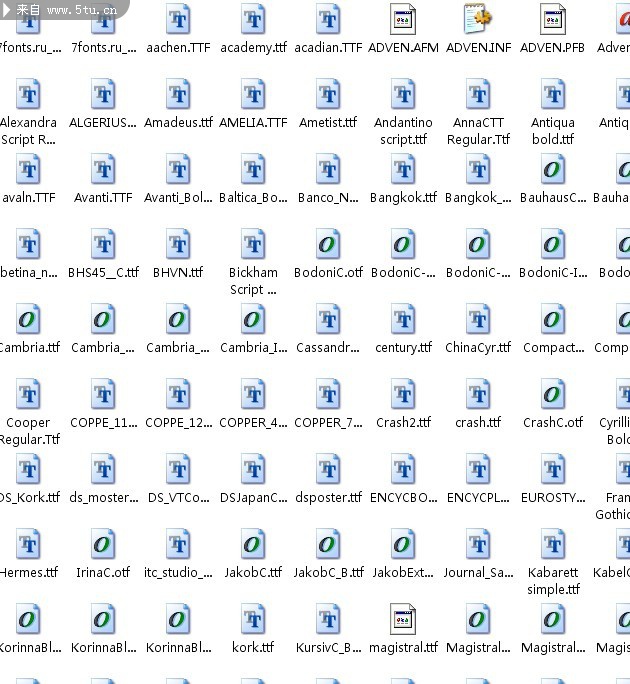The image size is (630, 684).
Task: Click the CrashC.otf OpenType file
Action: [x=553, y=395]
